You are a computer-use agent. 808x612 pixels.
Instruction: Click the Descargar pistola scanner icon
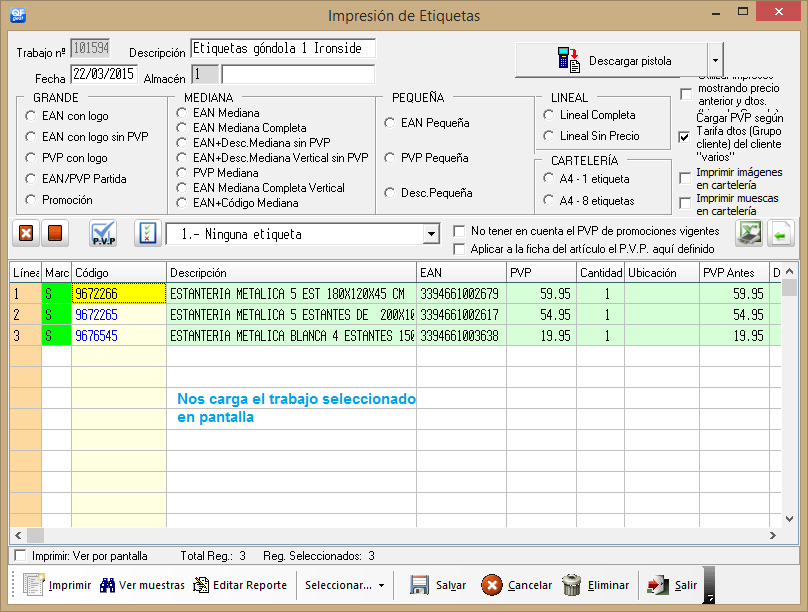569,60
